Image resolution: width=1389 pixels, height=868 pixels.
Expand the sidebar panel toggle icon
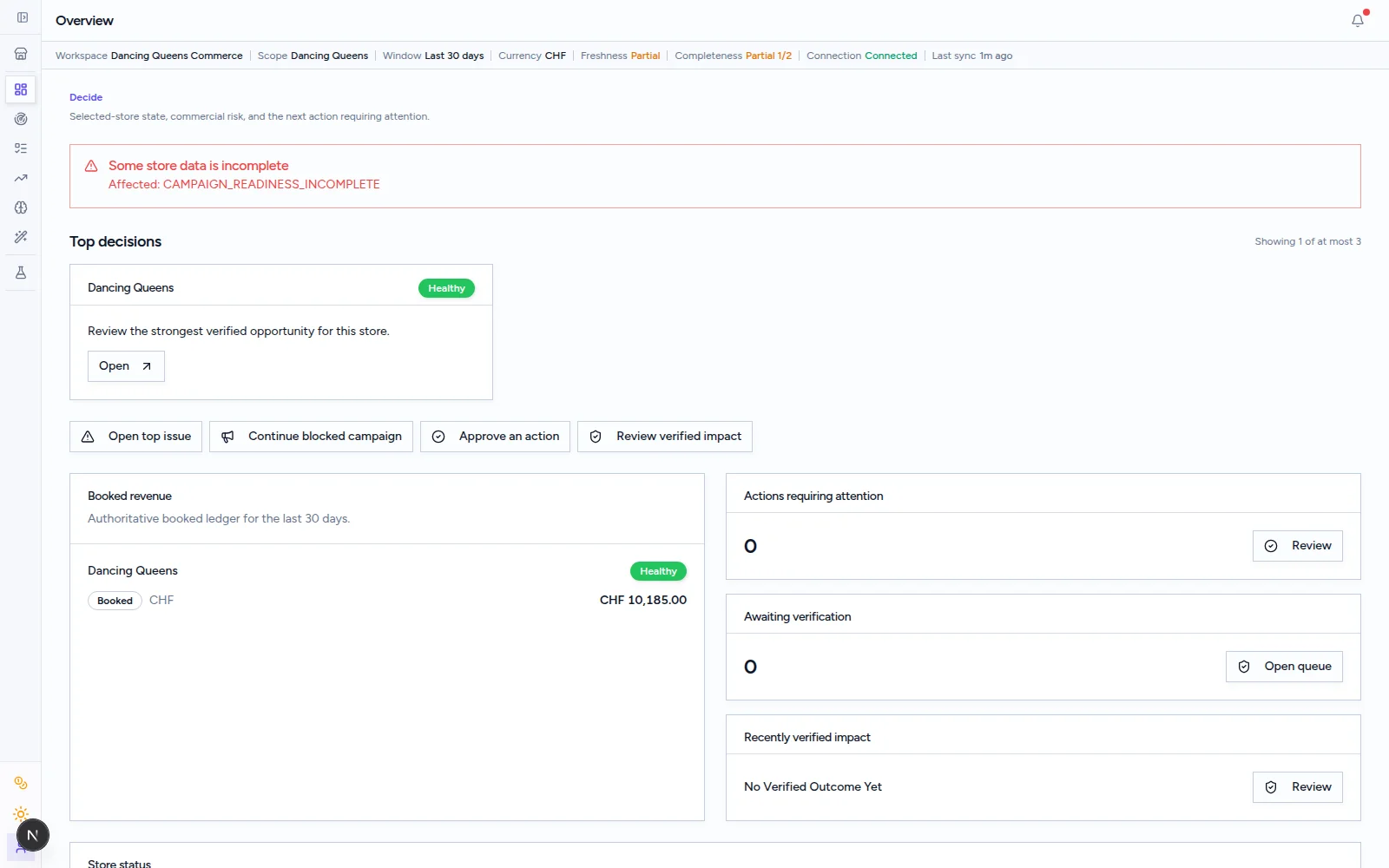click(23, 17)
